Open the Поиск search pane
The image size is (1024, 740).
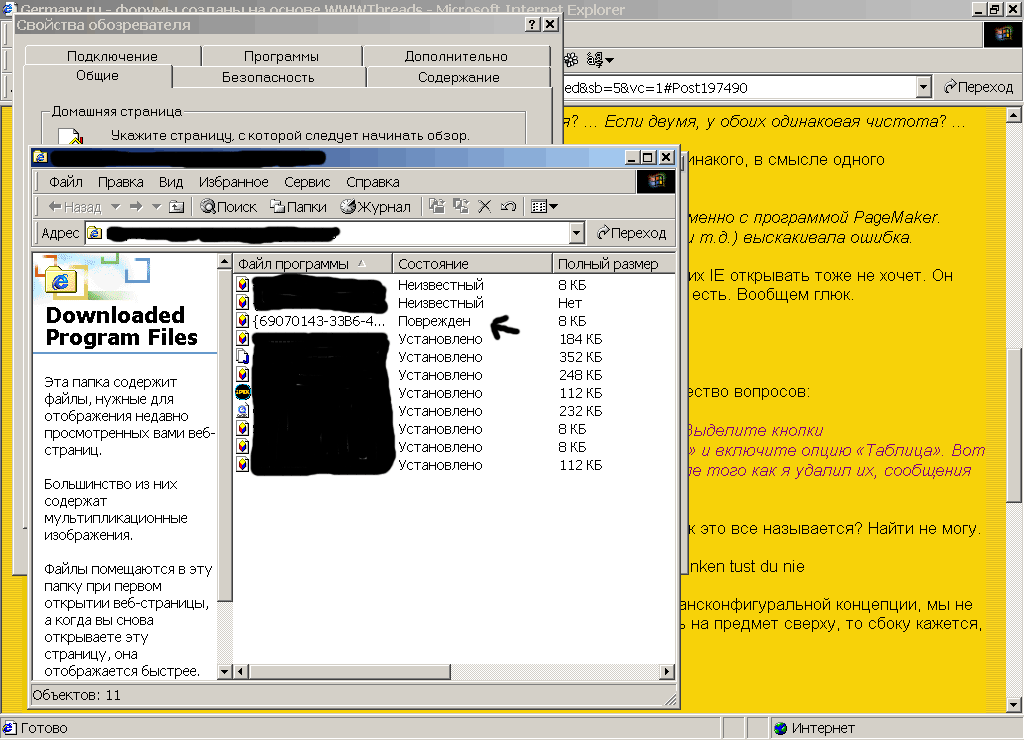tap(228, 207)
